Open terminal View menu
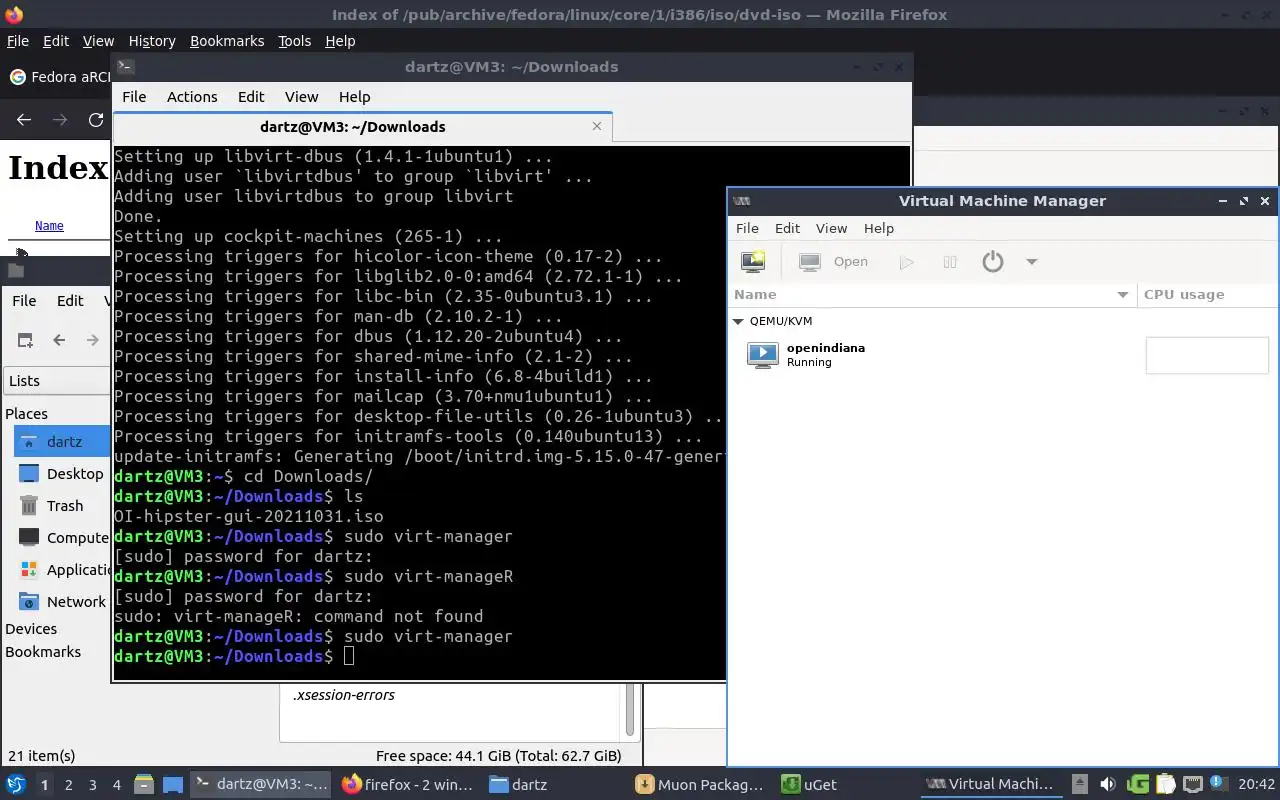The width and height of the screenshot is (1280, 800). 301,97
